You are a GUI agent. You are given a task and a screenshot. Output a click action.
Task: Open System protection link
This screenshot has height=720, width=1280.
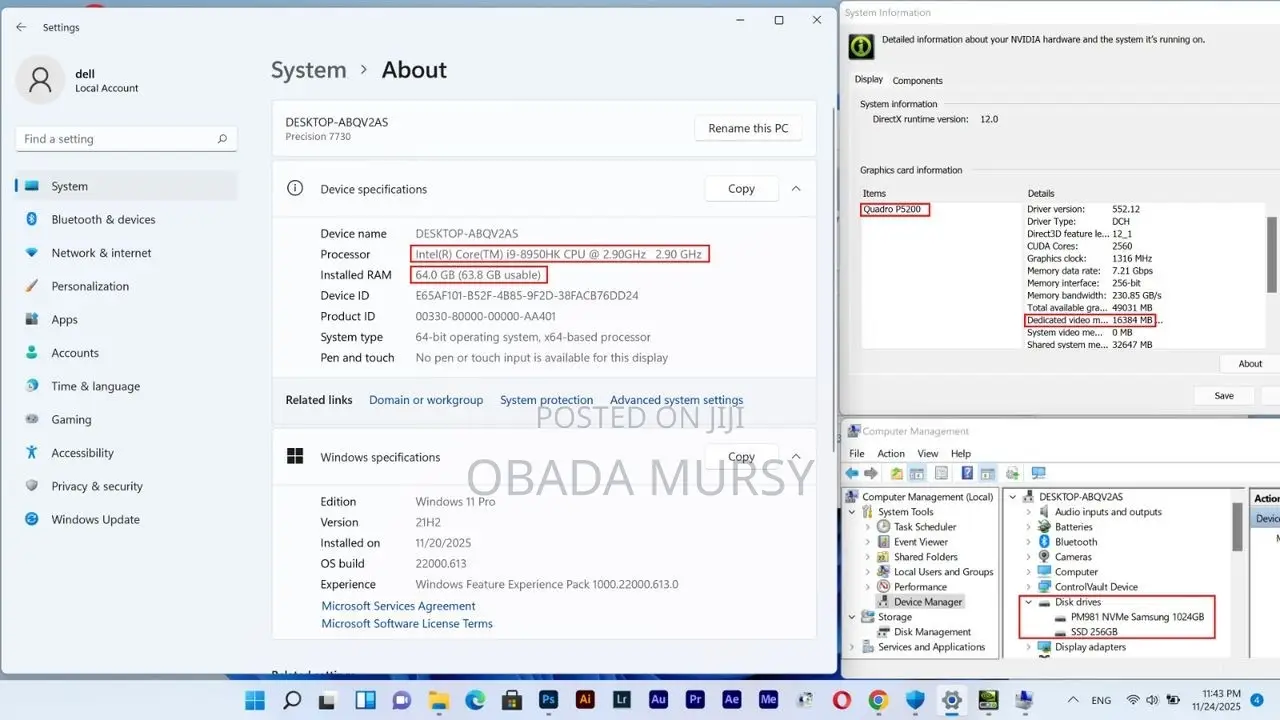pyautogui.click(x=546, y=400)
